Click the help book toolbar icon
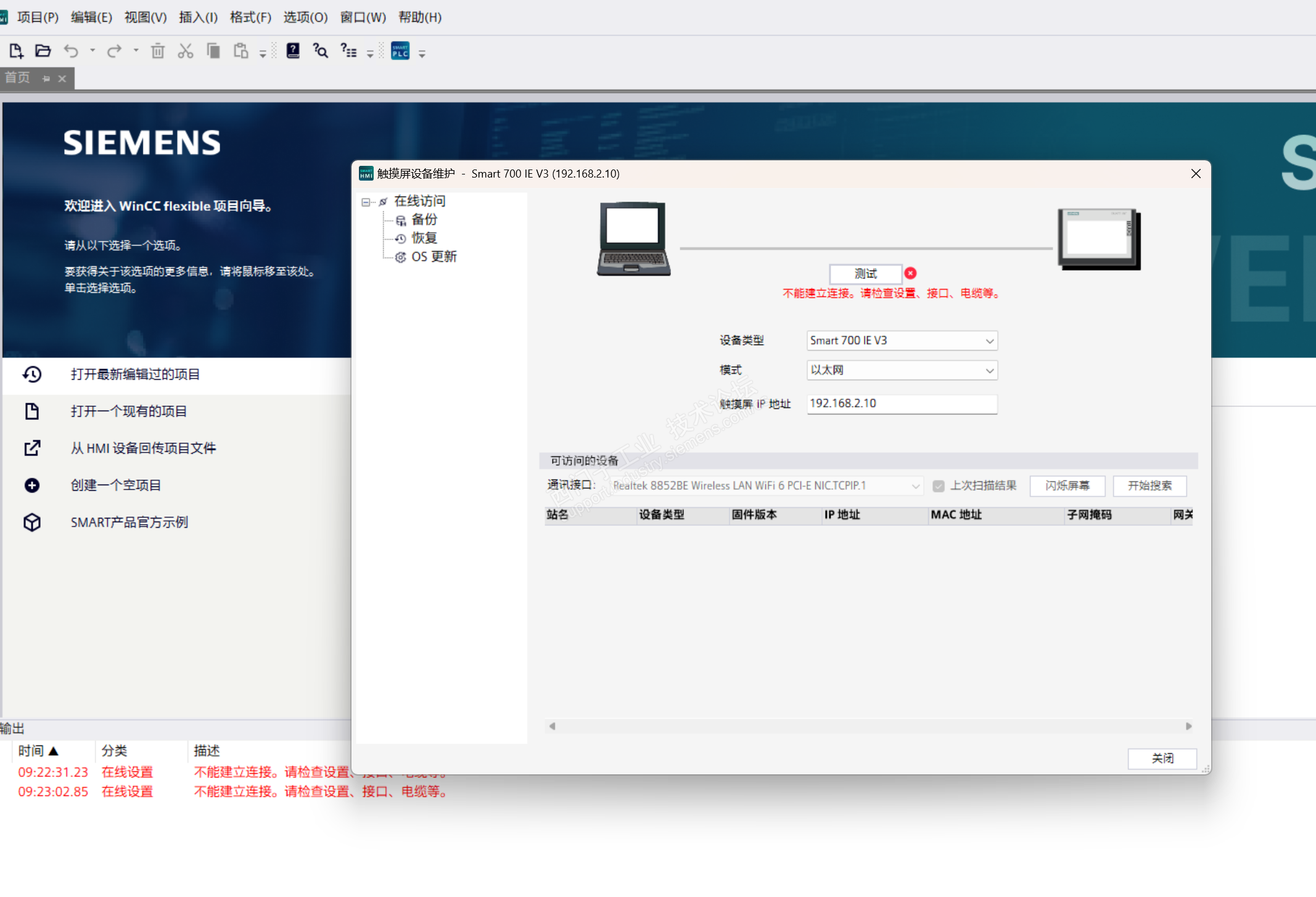Screen dimensions: 1316x897 click(x=293, y=51)
